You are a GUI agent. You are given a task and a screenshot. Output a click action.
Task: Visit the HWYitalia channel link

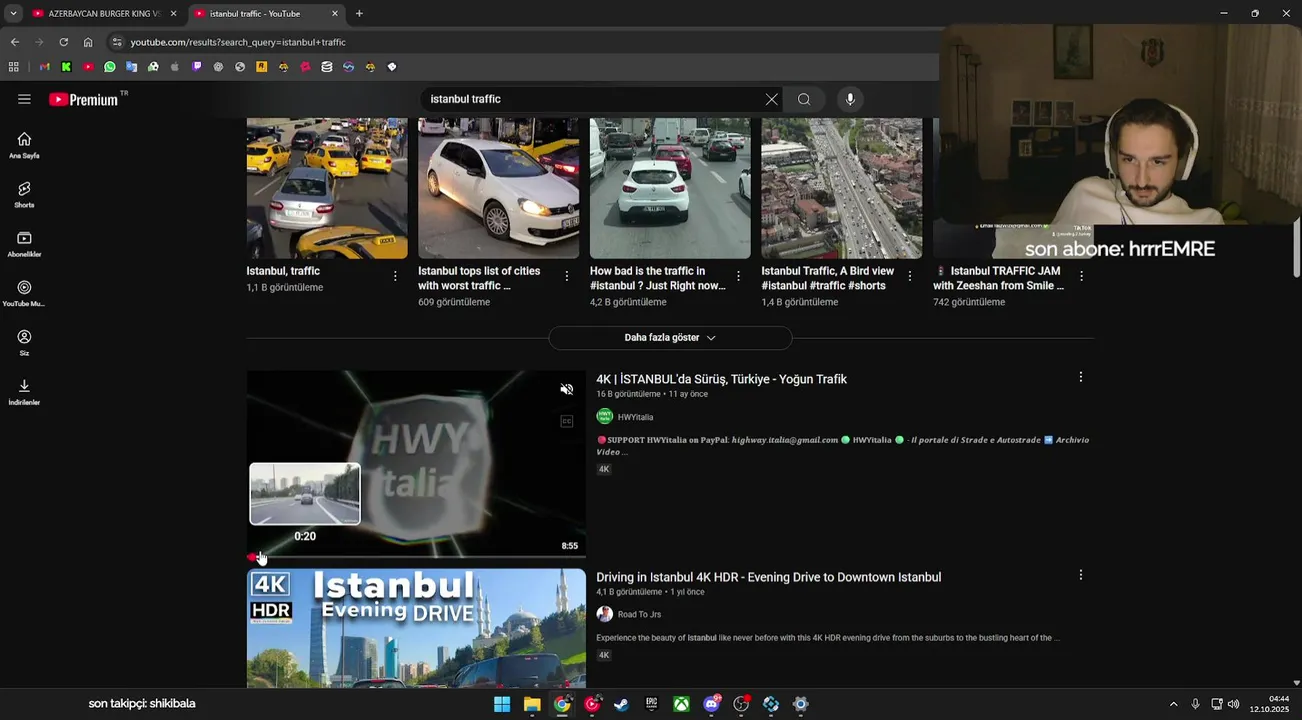point(635,417)
